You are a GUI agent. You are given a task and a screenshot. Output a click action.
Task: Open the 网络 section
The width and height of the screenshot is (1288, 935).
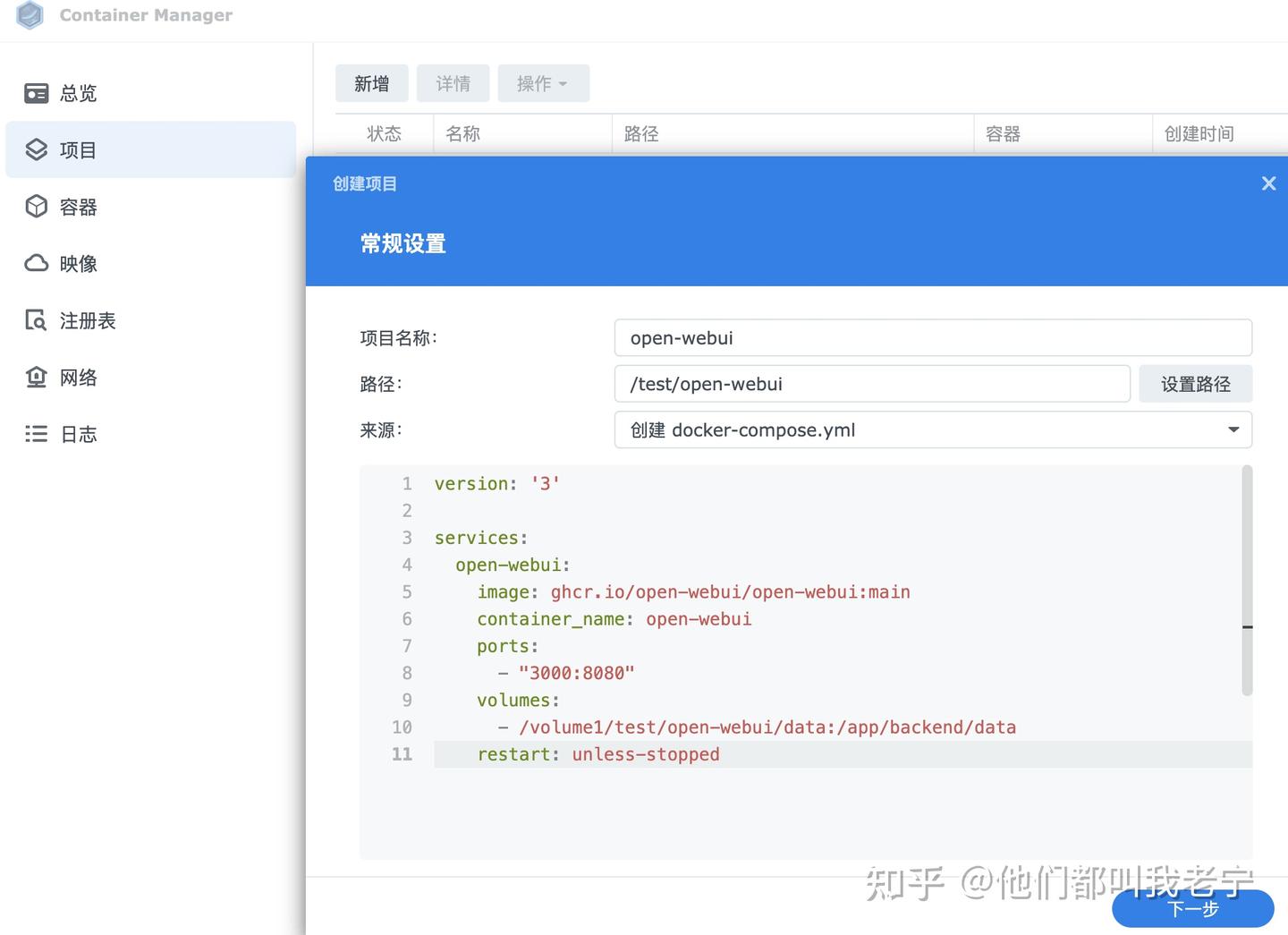(x=150, y=377)
